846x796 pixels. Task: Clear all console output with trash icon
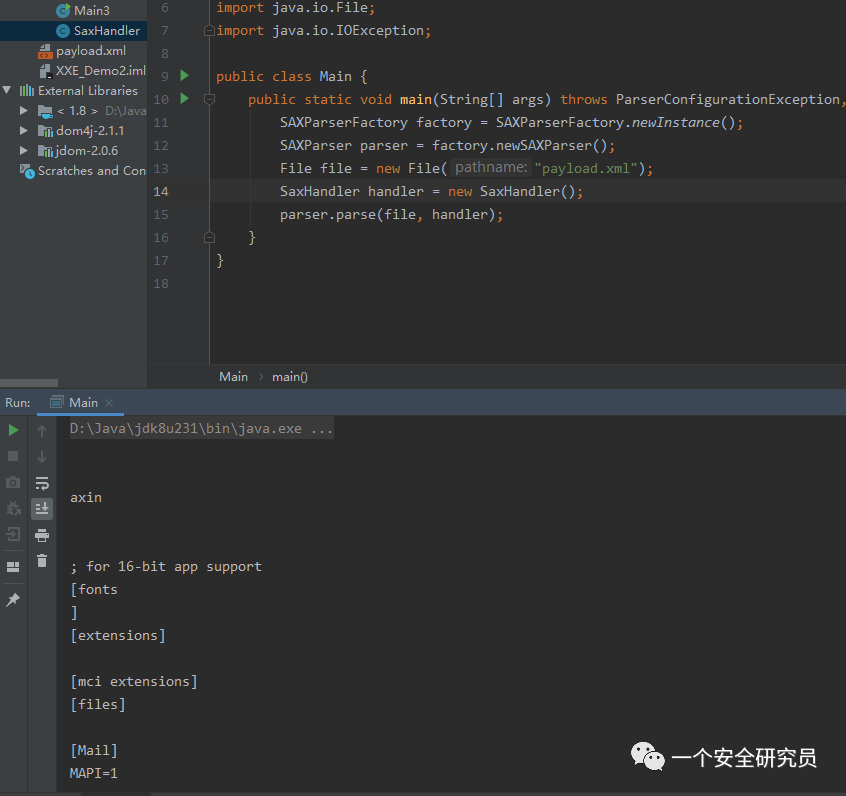coord(42,561)
